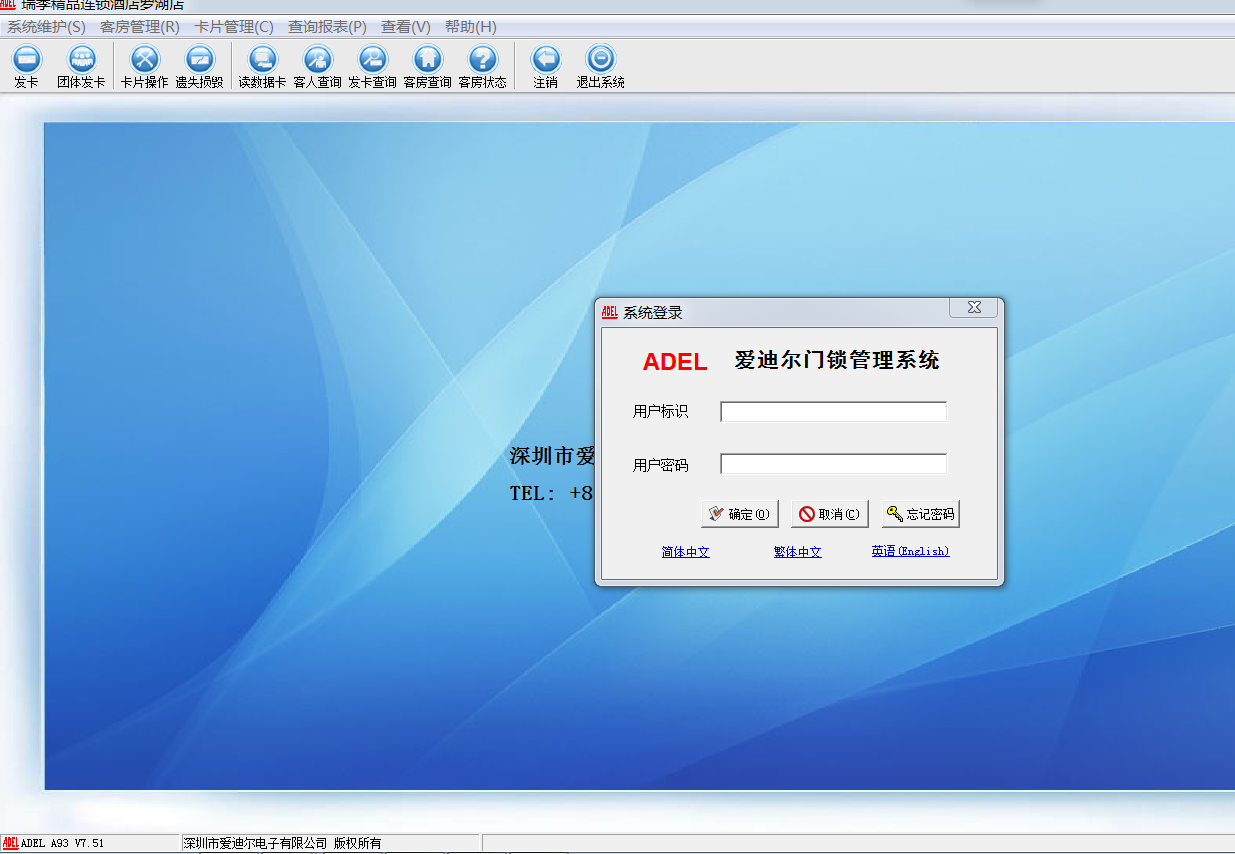Click the ADEL logo in the status bar
This screenshot has width=1235, height=854.
(10, 843)
